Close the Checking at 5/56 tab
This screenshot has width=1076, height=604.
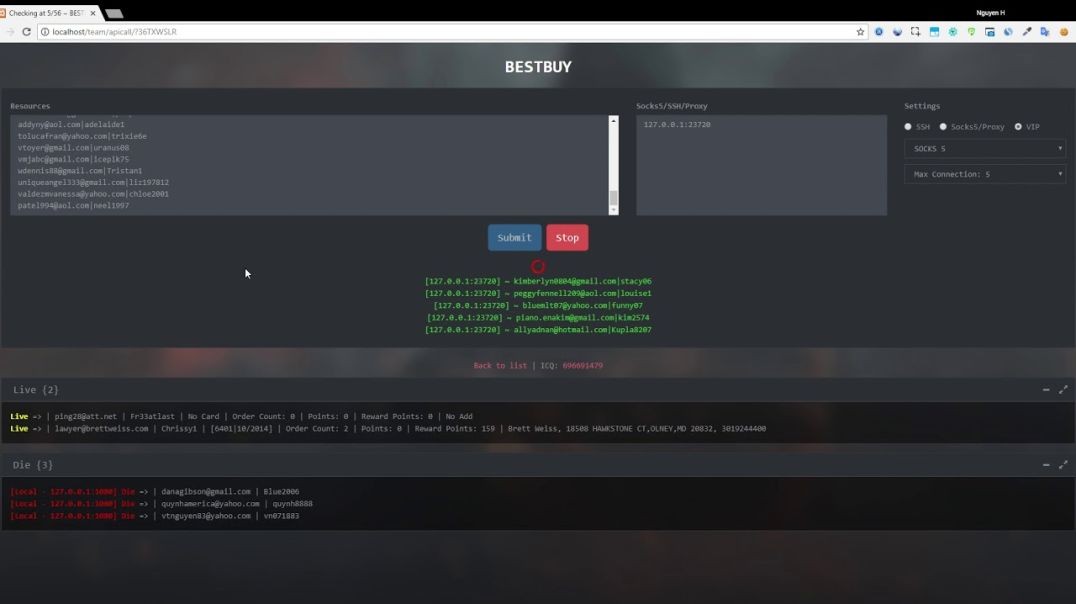coord(93,13)
